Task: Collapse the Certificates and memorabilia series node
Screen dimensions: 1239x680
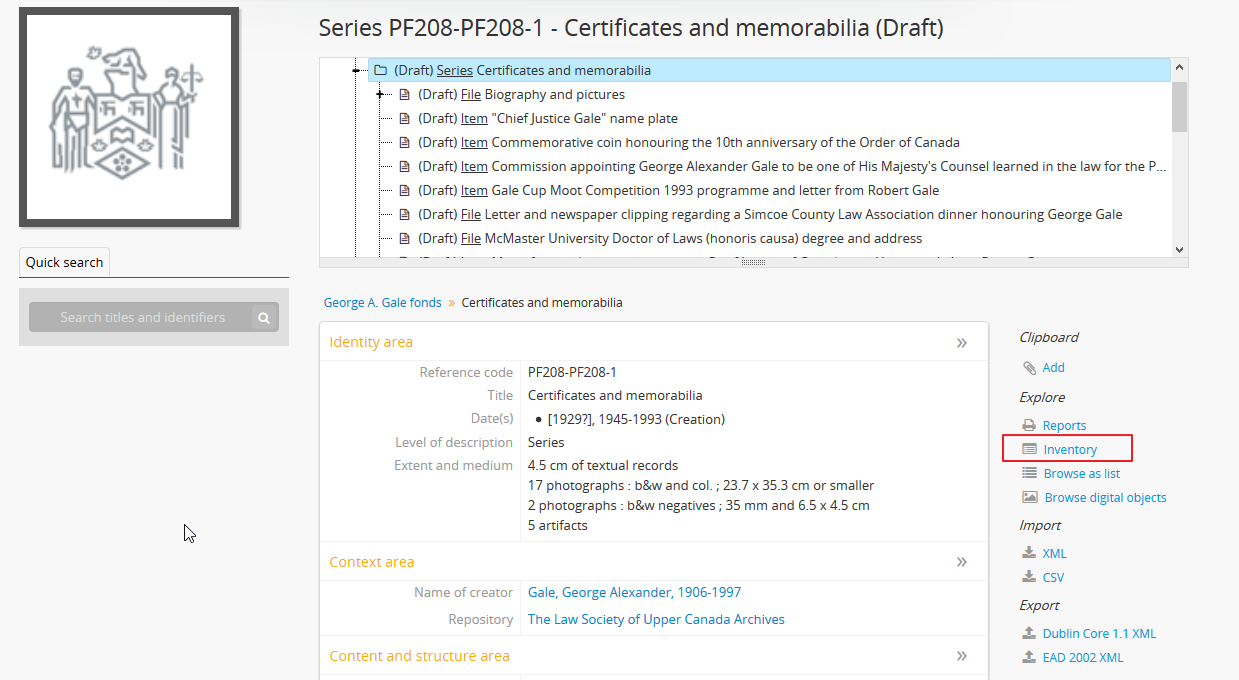Action: coord(356,71)
